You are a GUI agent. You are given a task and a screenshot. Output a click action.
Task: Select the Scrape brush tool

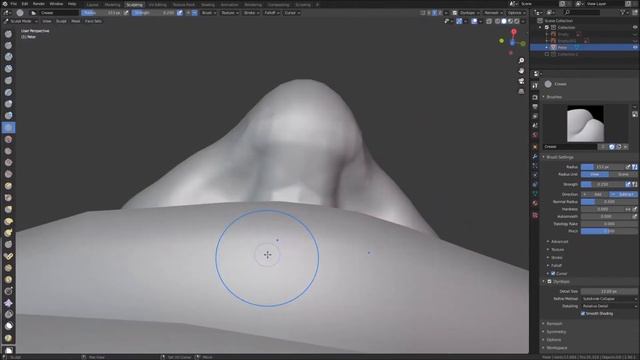point(8,174)
